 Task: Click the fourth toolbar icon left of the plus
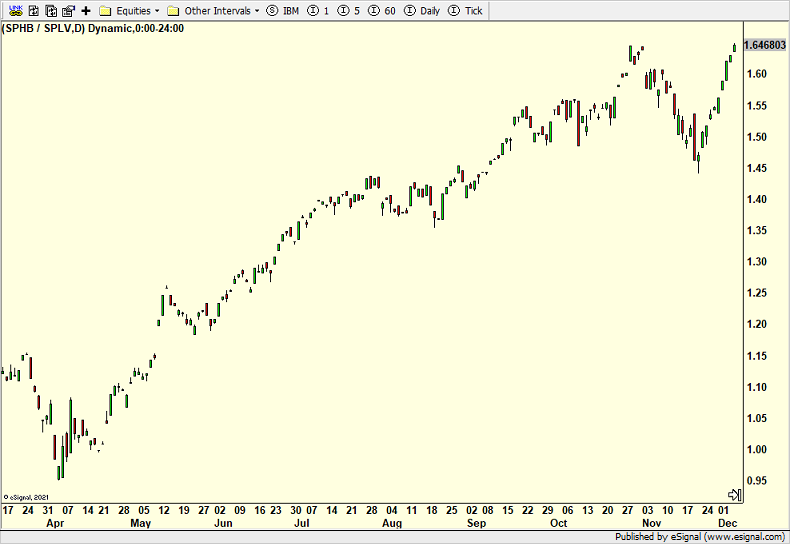(67, 10)
